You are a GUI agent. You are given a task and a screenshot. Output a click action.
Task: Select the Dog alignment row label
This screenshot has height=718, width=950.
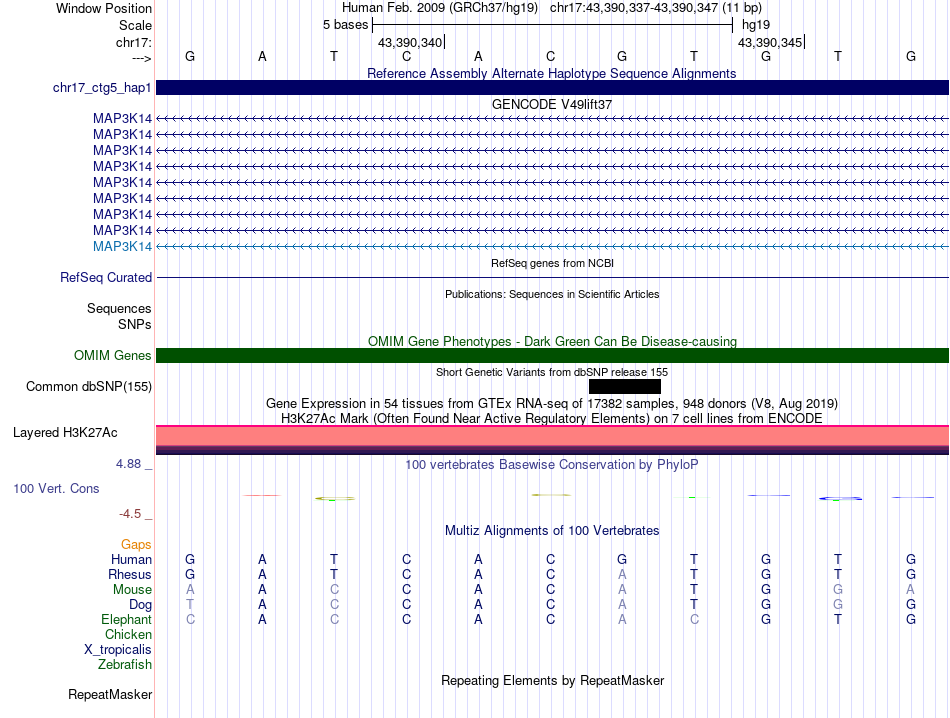click(140, 605)
